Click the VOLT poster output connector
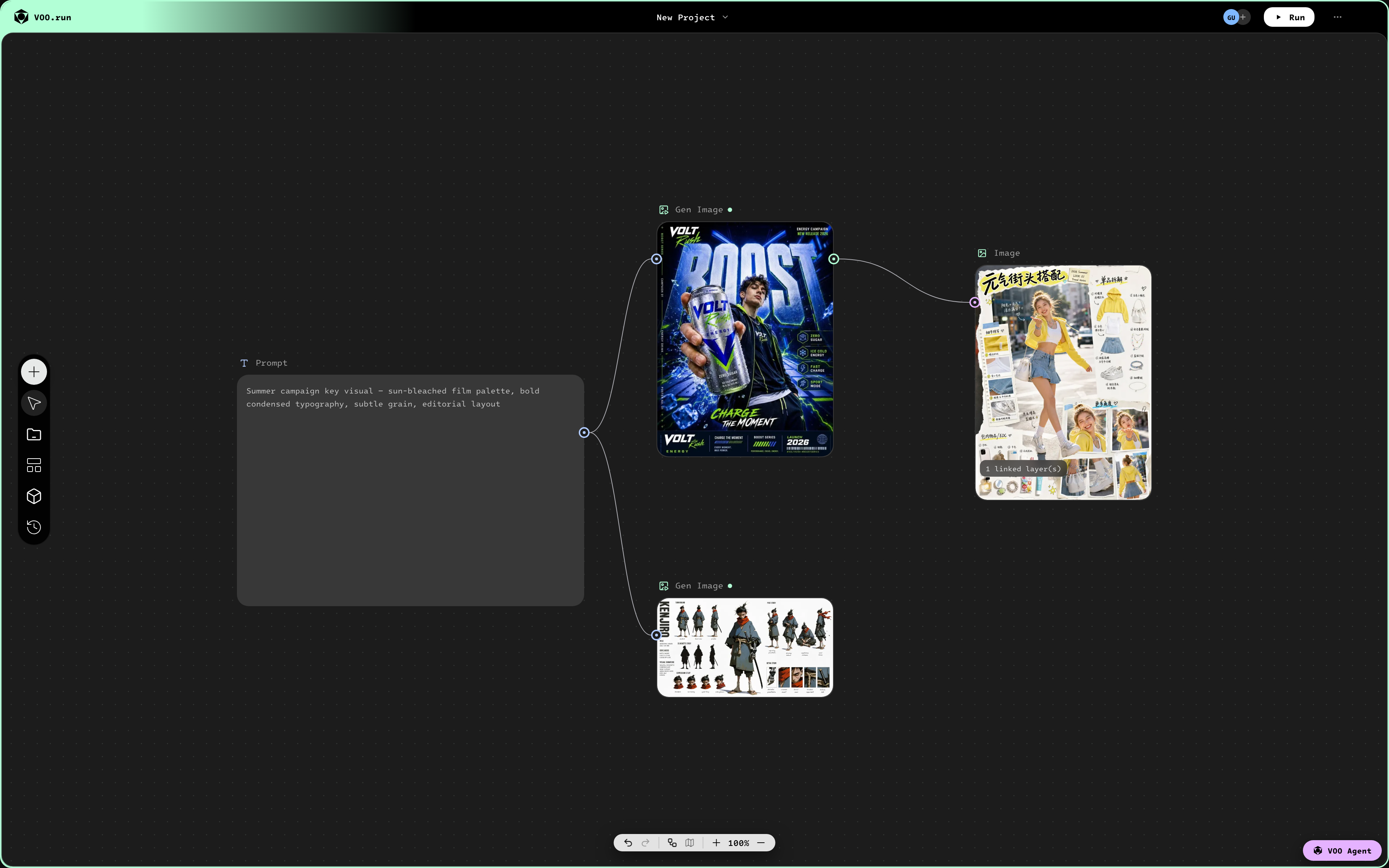 (834, 259)
